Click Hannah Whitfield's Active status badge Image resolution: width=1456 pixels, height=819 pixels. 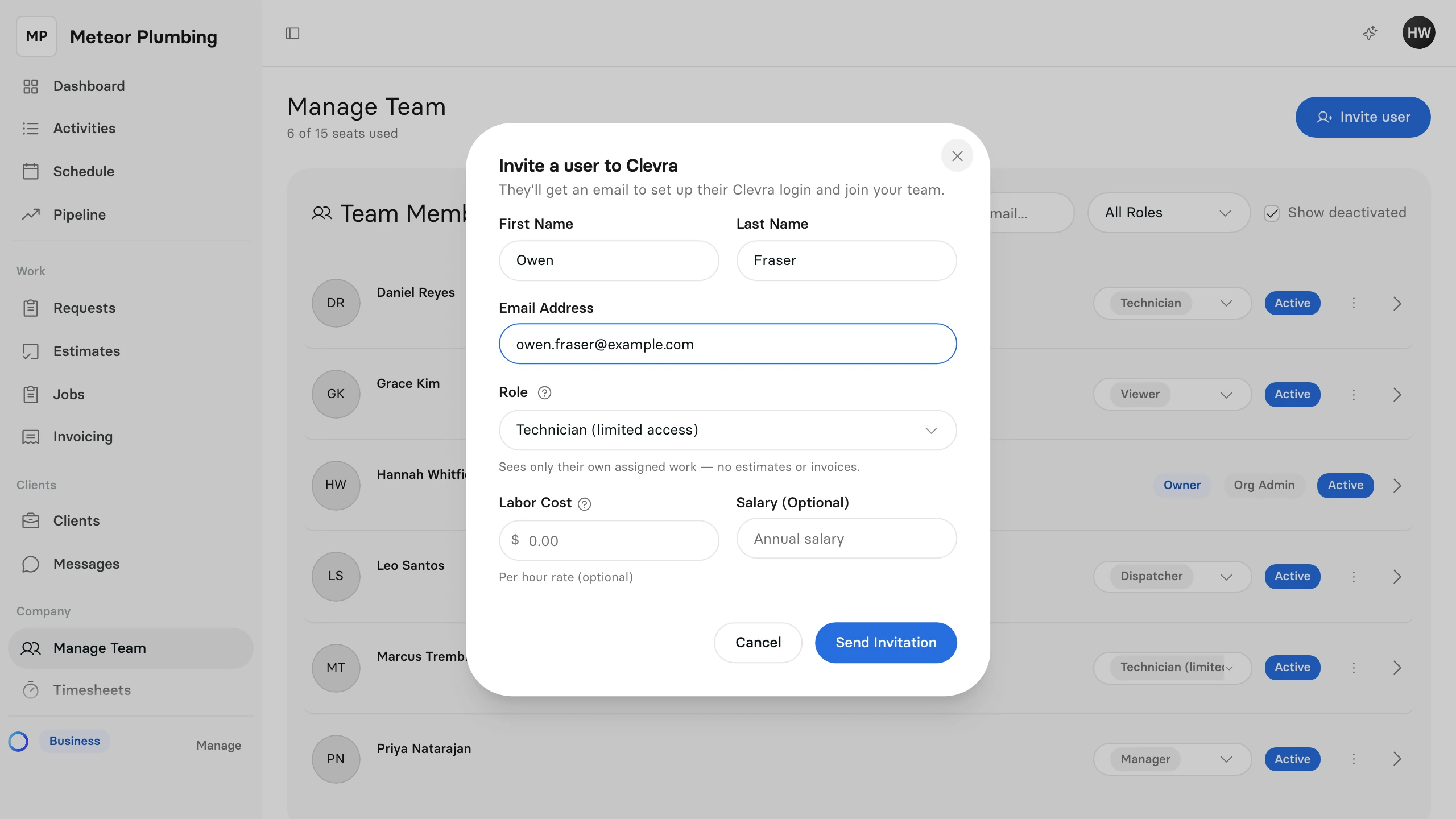point(1345,486)
